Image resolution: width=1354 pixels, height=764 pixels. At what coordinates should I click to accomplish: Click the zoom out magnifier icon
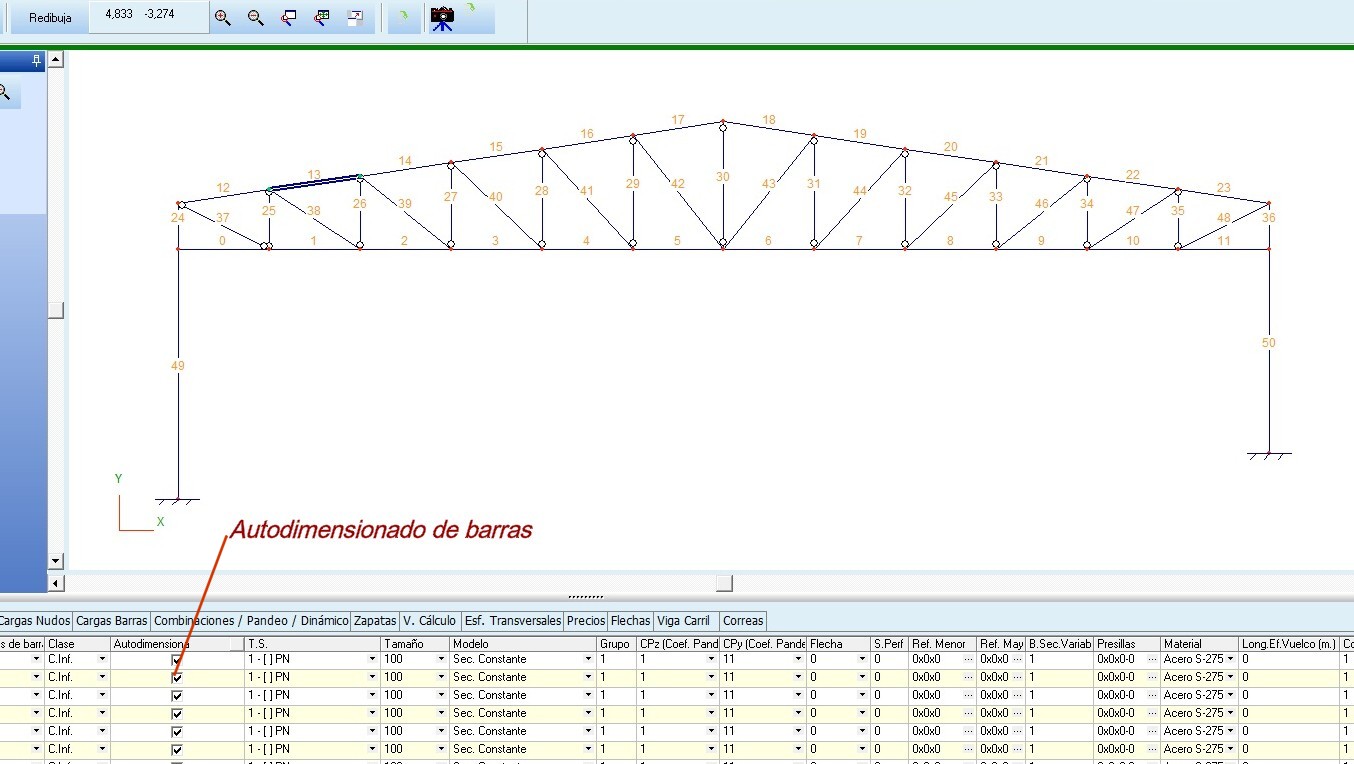256,18
